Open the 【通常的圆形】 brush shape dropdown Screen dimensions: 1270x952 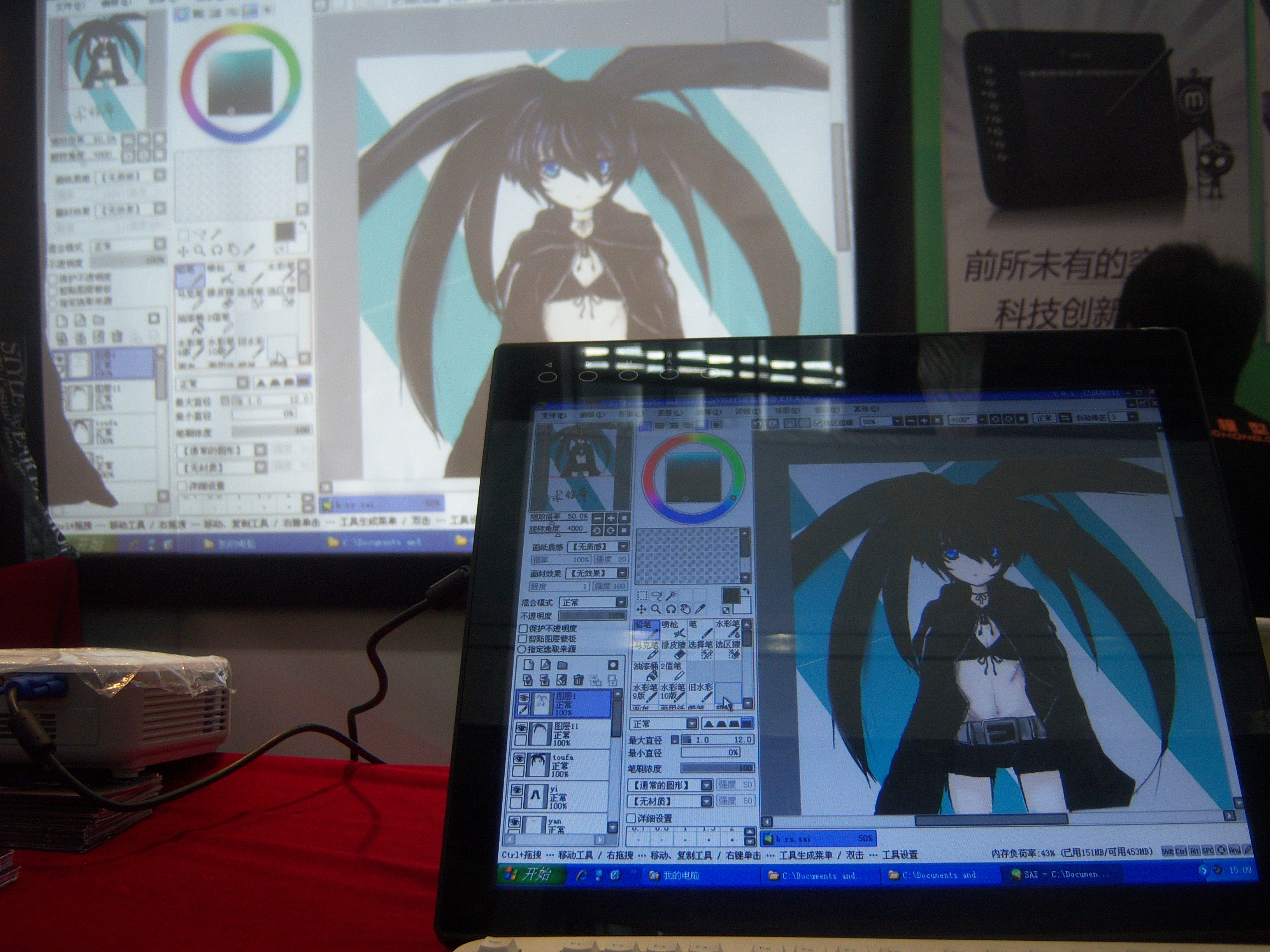(670, 785)
